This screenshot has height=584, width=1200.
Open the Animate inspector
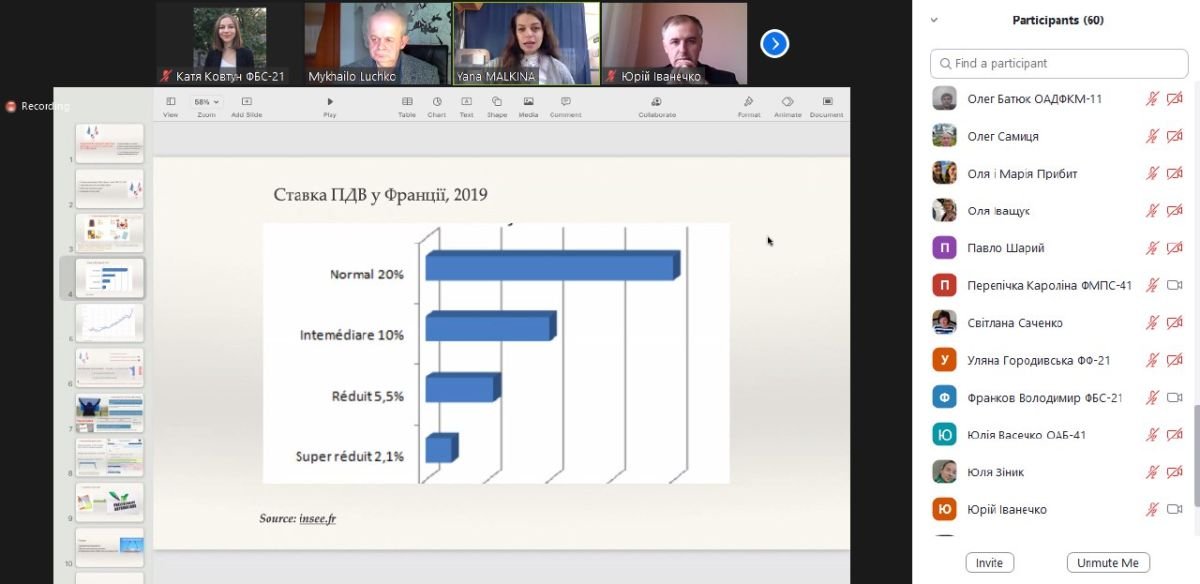click(x=788, y=107)
